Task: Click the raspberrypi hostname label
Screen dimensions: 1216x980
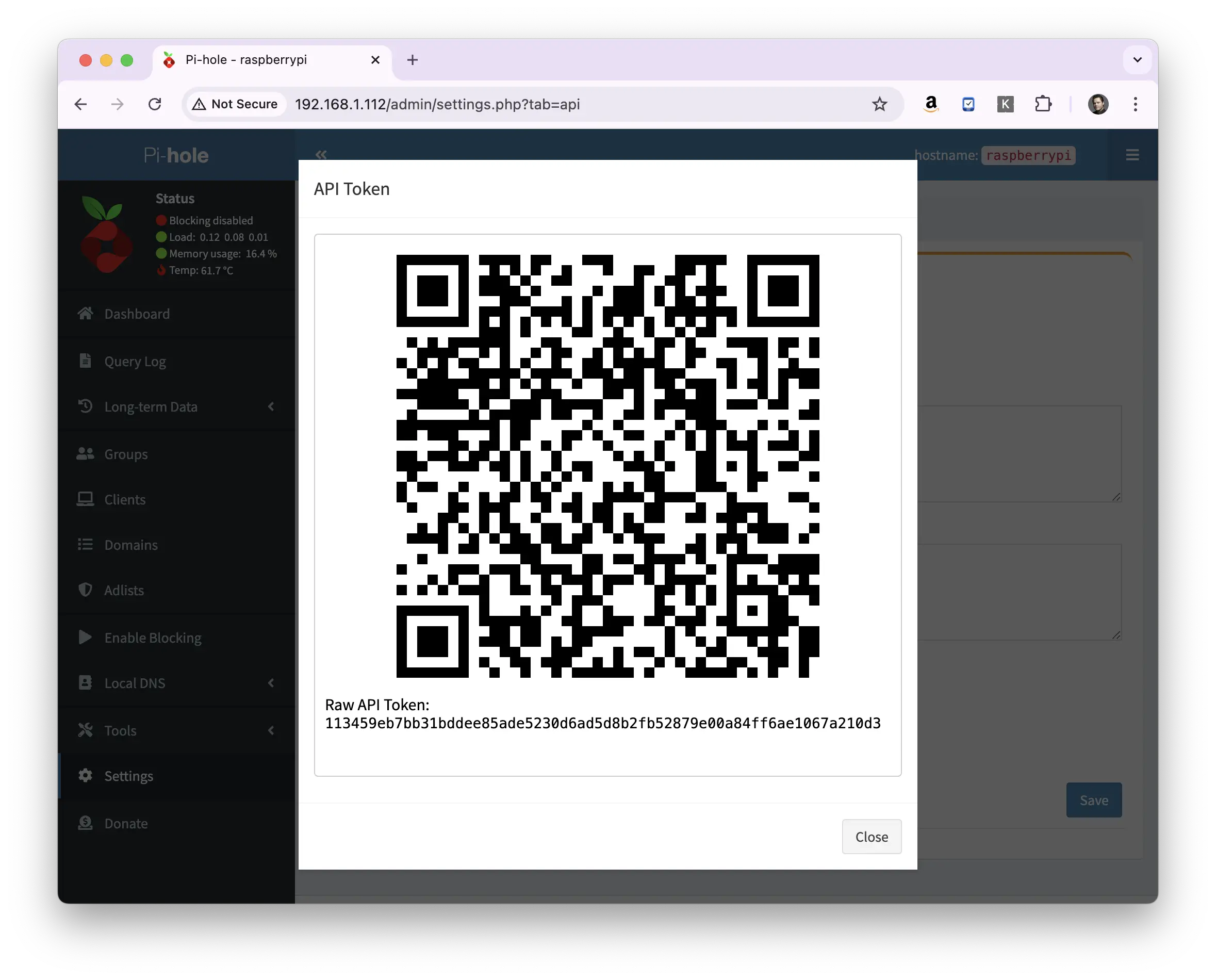Action: pyautogui.click(x=1028, y=155)
